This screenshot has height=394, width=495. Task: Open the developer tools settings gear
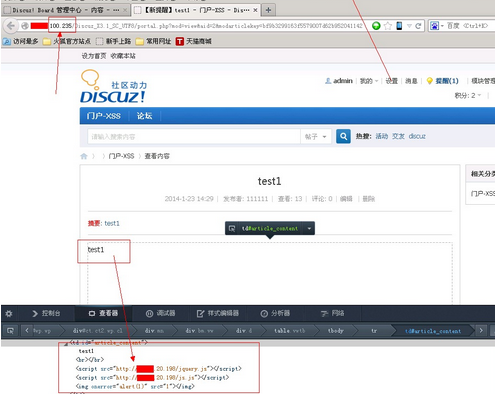coord(9,313)
